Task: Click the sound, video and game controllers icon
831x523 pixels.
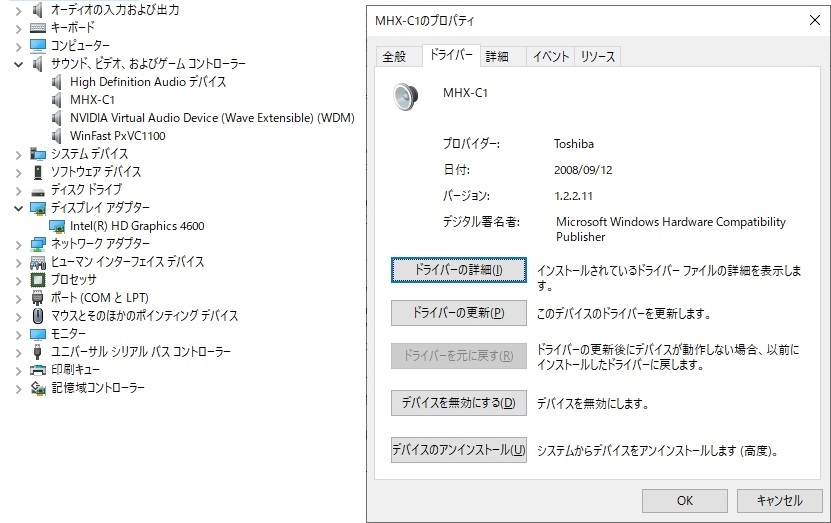Action: pos(37,64)
